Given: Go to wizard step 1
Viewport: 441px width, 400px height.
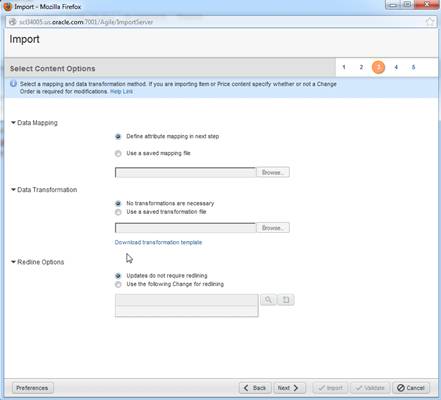Looking at the screenshot, I should (x=344, y=67).
